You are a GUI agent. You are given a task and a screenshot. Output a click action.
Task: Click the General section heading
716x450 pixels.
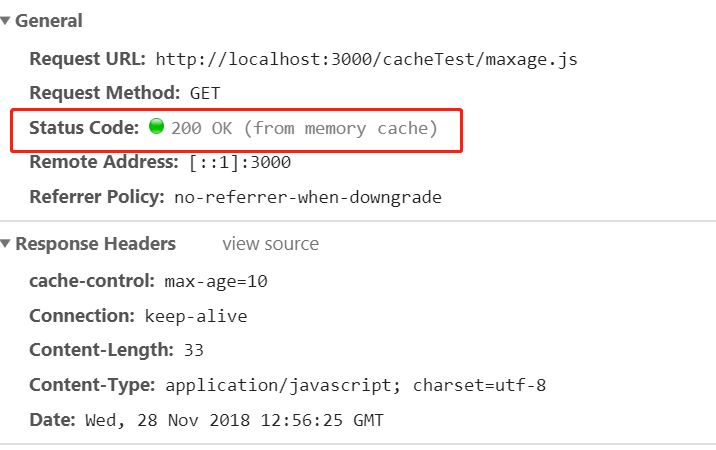49,21
